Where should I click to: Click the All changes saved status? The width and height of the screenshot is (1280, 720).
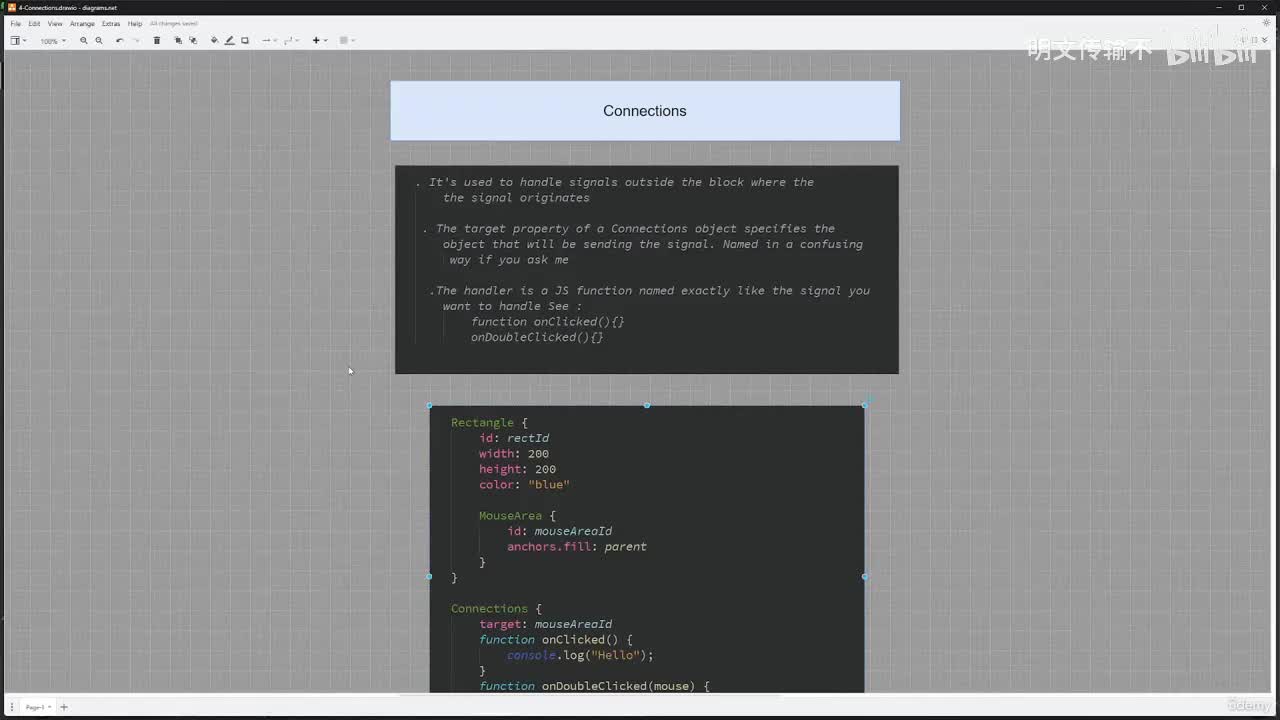pos(174,23)
